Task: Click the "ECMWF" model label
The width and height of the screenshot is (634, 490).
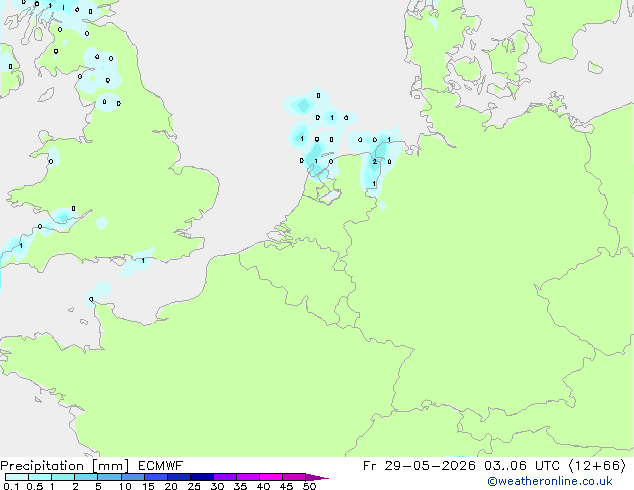Action: coord(161,466)
